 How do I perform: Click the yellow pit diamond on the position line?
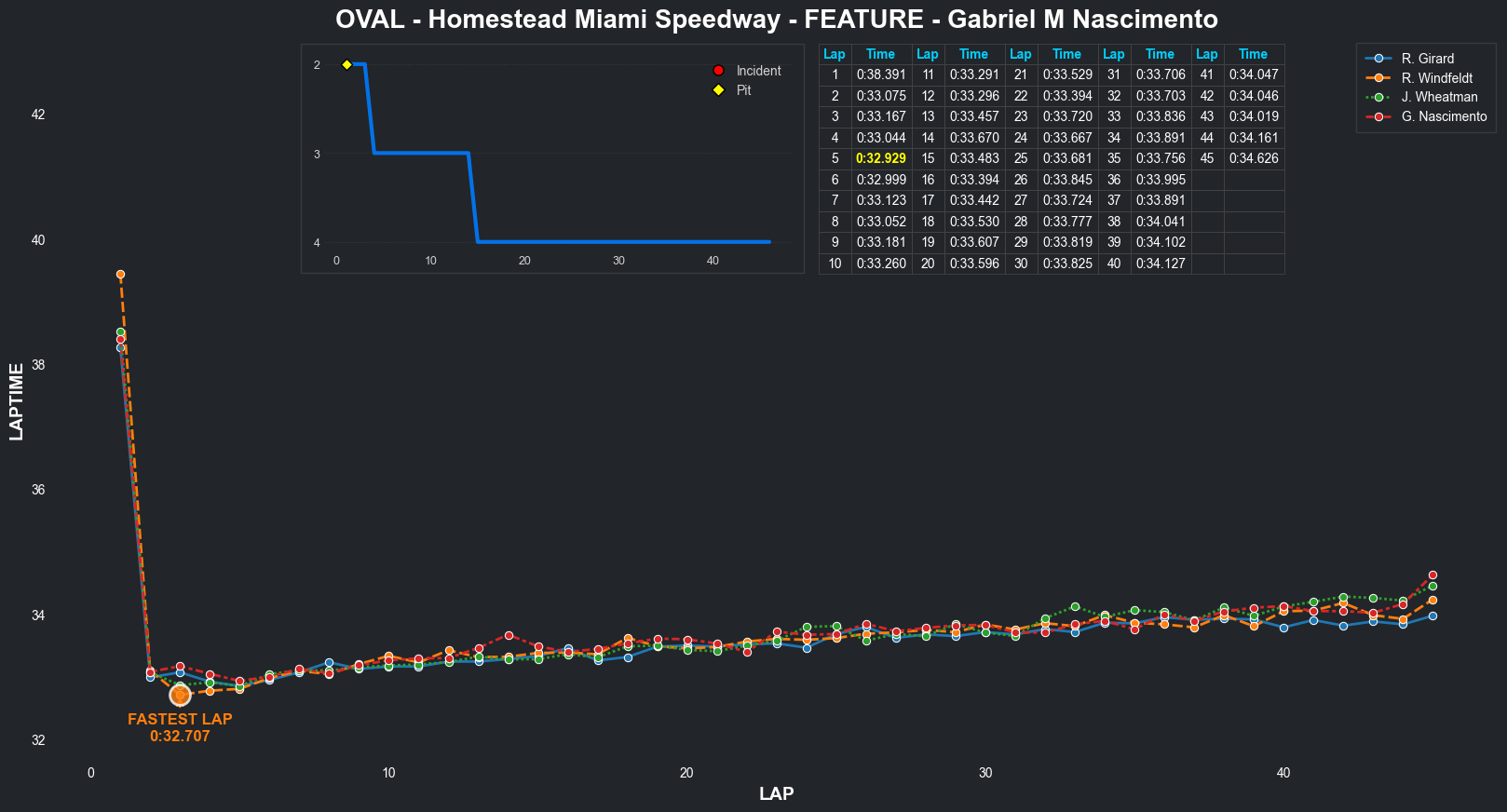[346, 64]
